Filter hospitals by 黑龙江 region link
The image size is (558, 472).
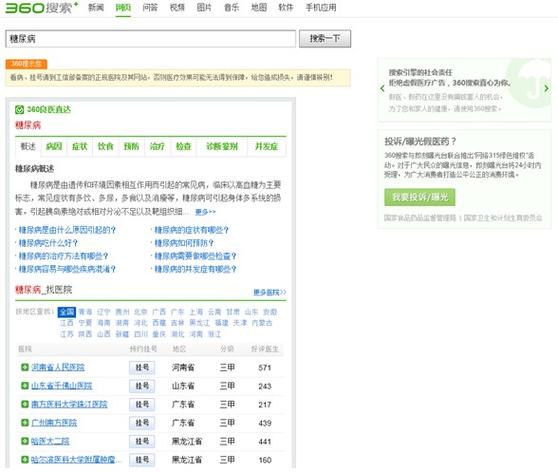pos(199,323)
